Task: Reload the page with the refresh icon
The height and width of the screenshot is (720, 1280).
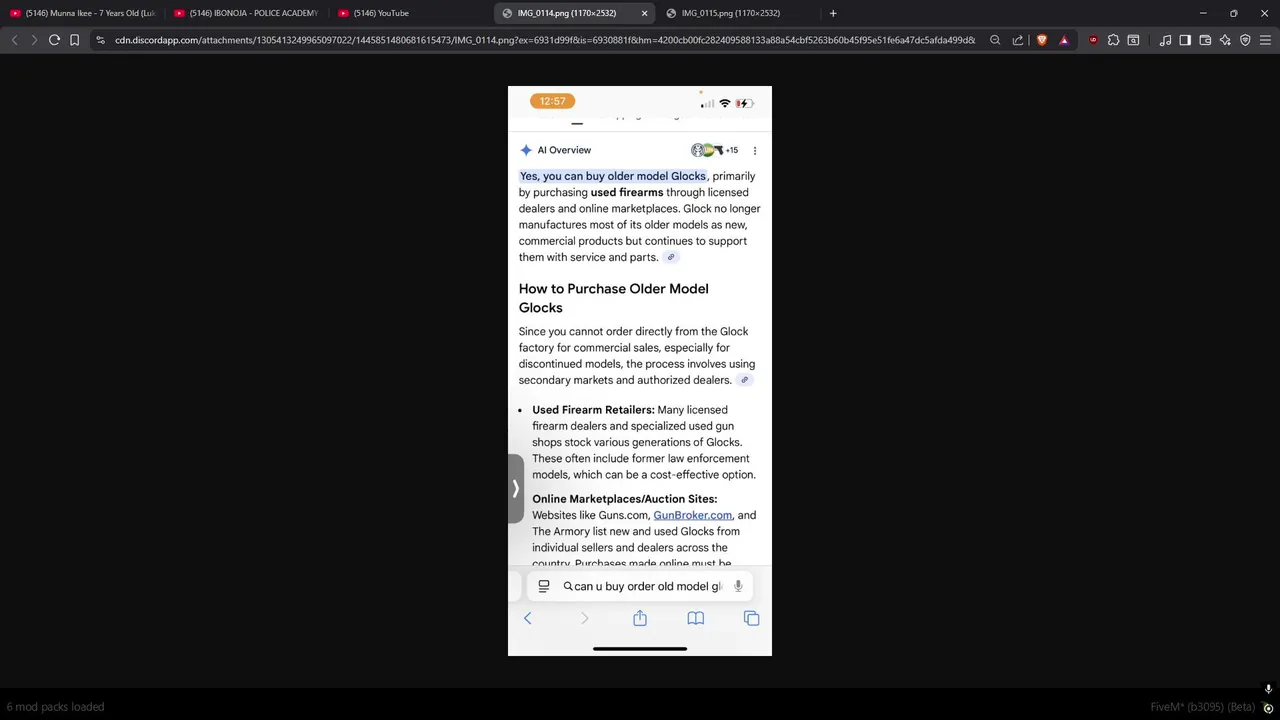Action: coord(54,40)
